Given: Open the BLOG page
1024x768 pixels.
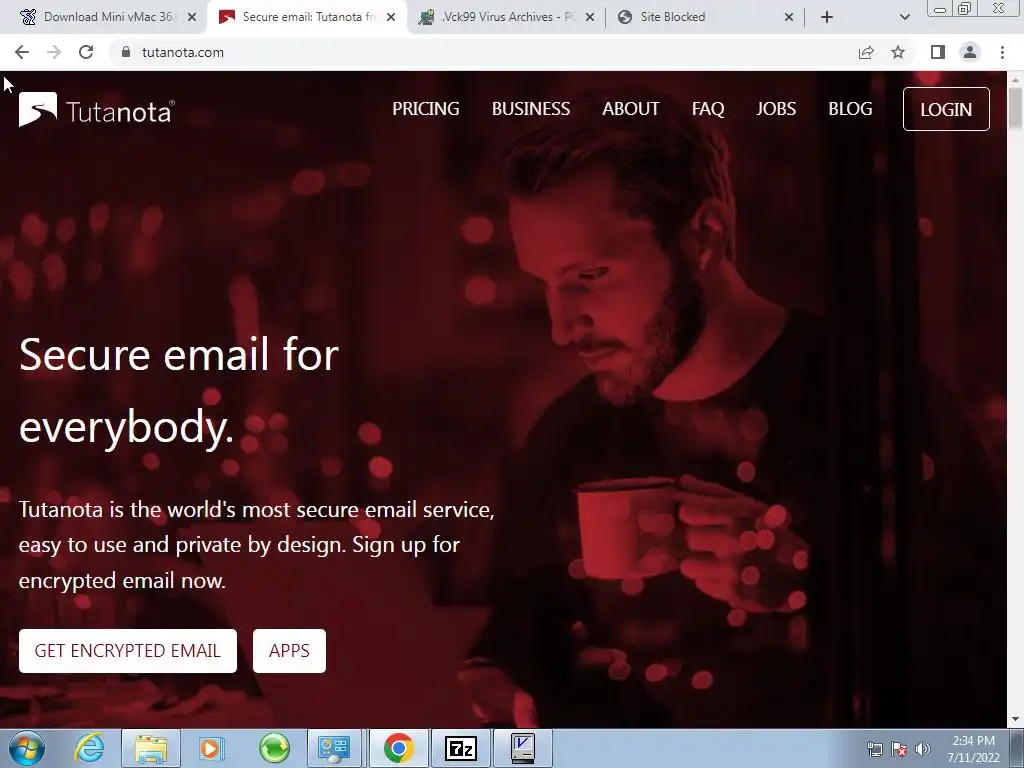Looking at the screenshot, I should pyautogui.click(x=850, y=109).
